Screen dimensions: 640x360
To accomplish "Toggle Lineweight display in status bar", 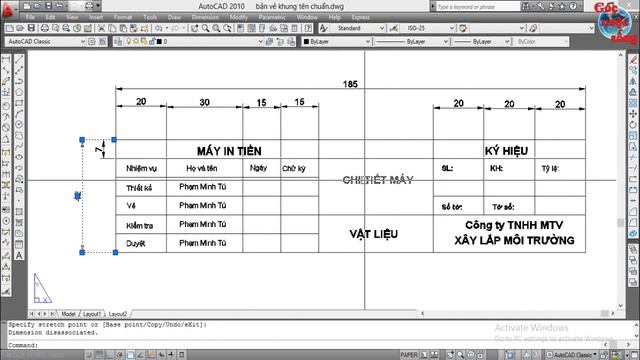I will pos(171,355).
